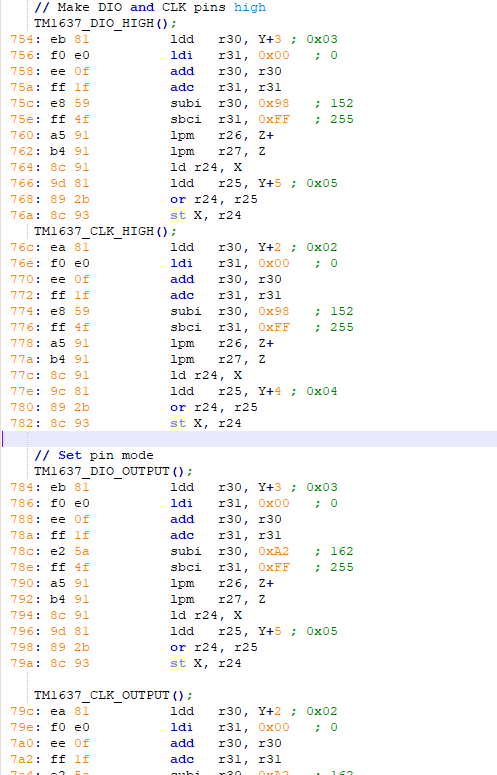Click "r31, r31" operands at address 772
This screenshot has height=775, width=497.
[250, 295]
